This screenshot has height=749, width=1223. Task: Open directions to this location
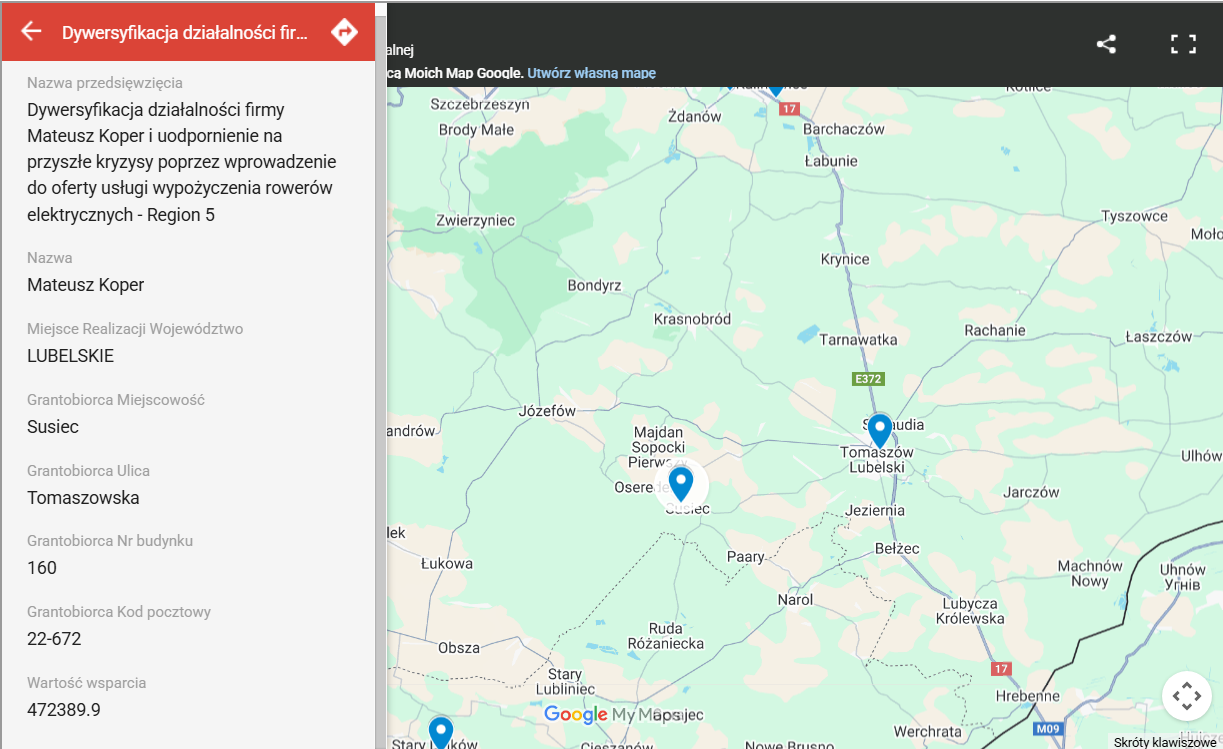pos(344,32)
